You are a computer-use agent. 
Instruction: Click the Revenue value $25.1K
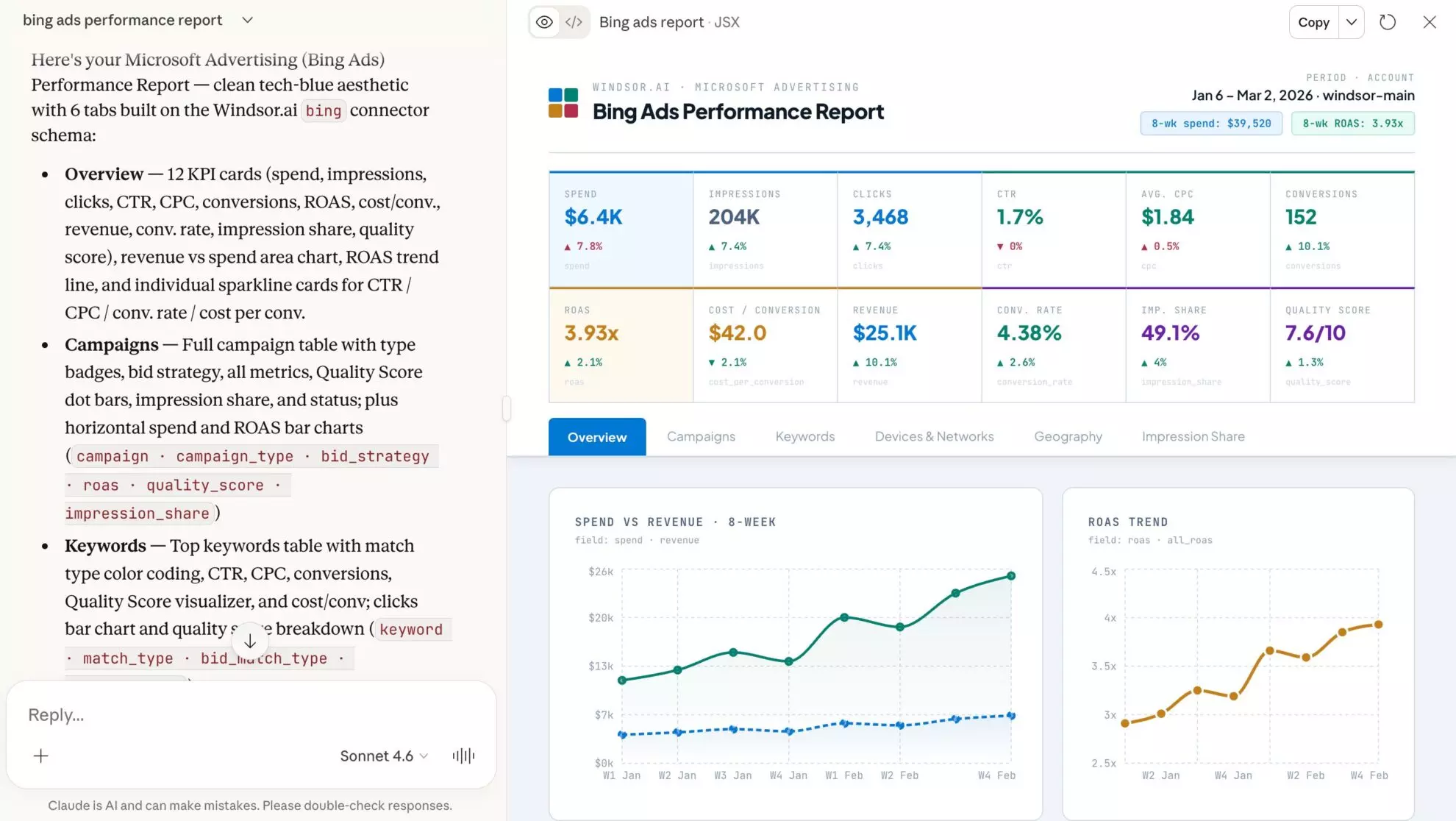(885, 333)
